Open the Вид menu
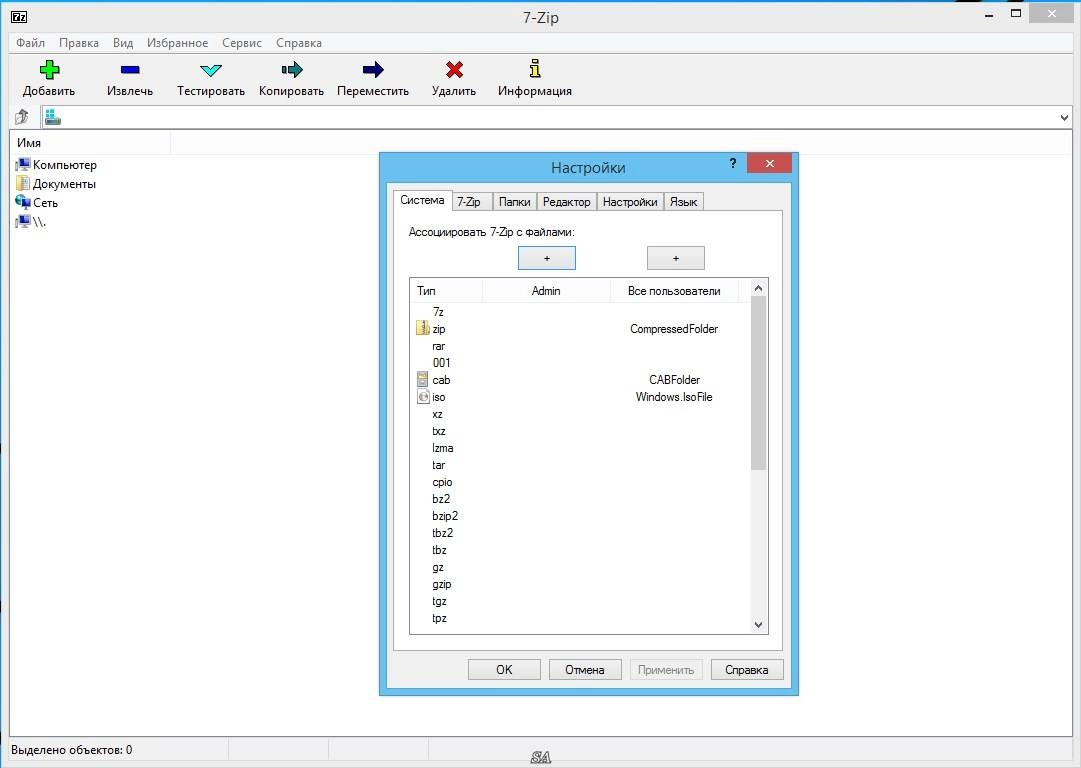The height and width of the screenshot is (768, 1081). point(123,43)
